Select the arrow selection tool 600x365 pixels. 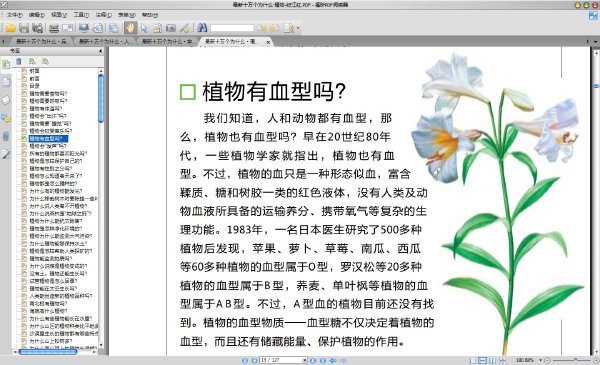click(144, 28)
